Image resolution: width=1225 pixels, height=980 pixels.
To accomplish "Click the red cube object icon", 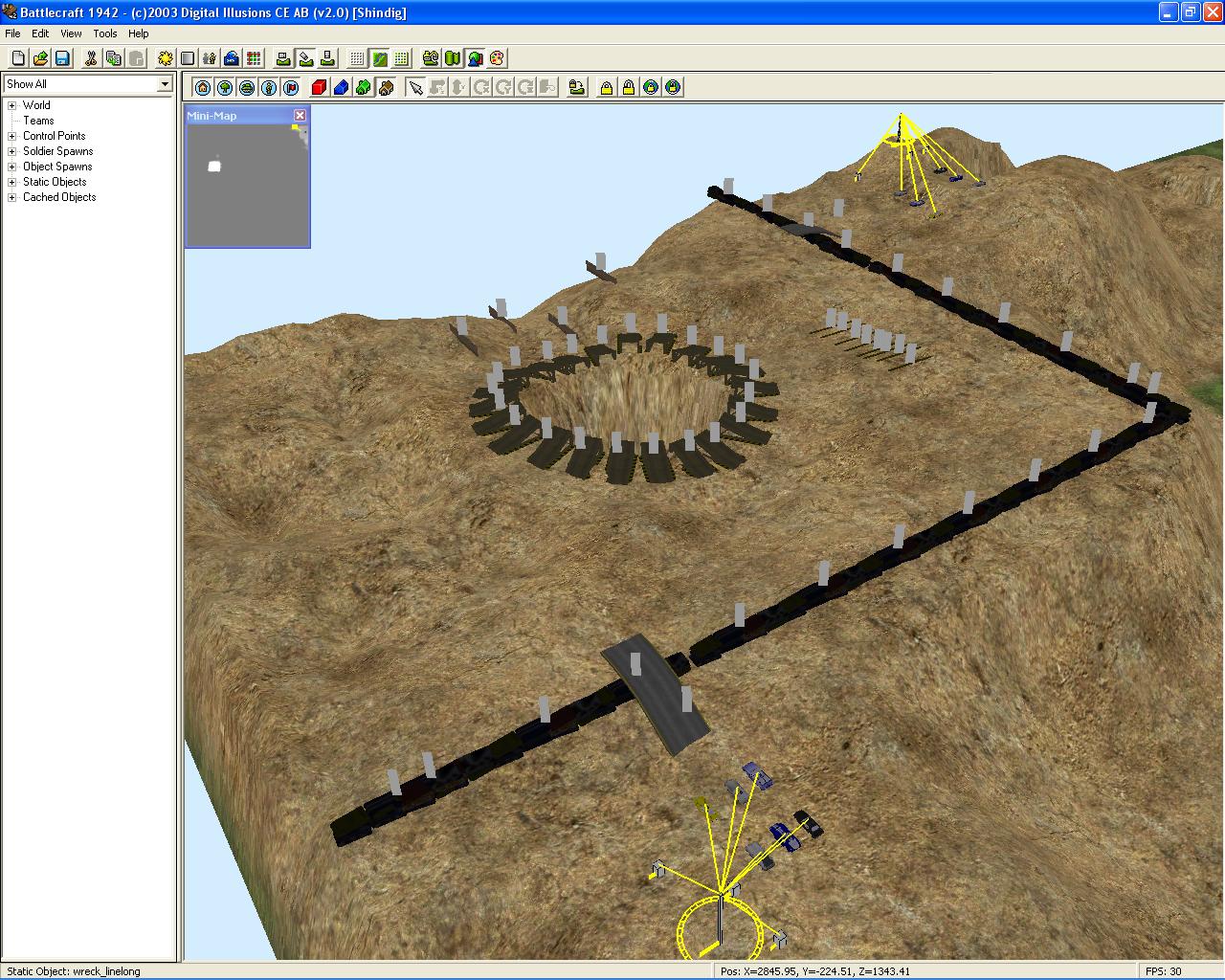I will click(320, 87).
